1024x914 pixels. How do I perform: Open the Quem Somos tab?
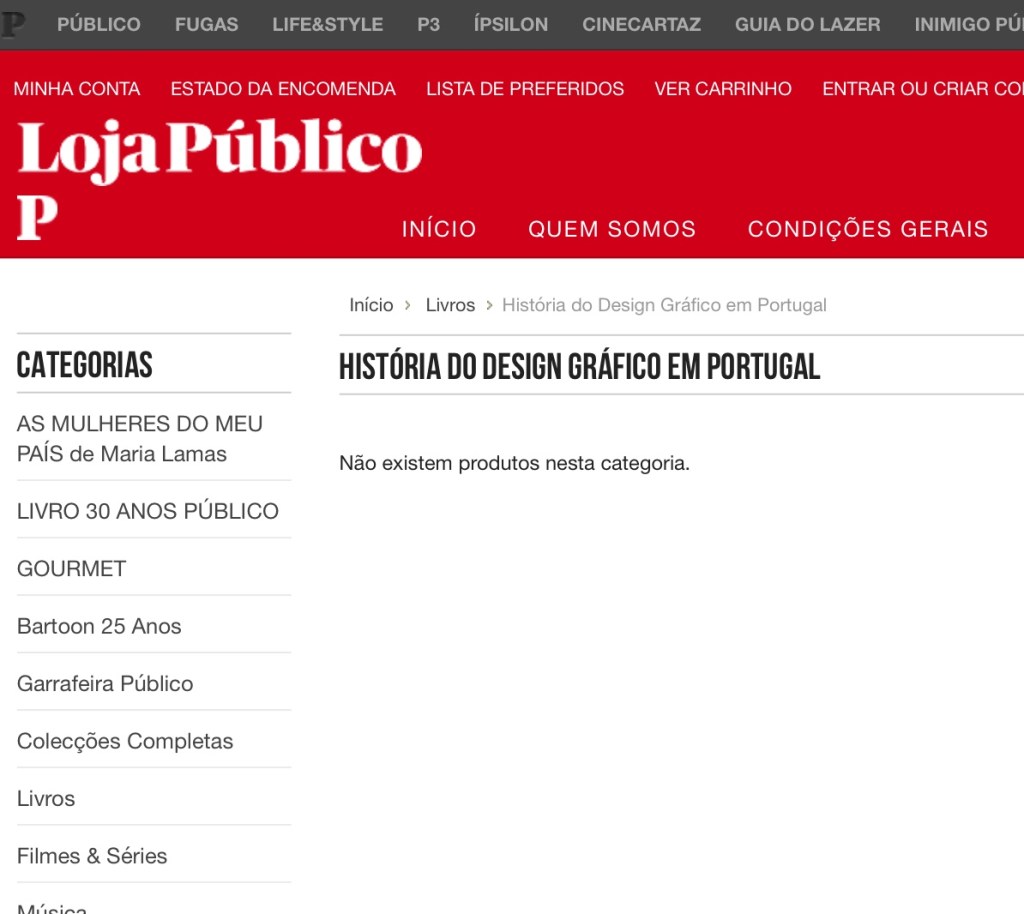[612, 229]
